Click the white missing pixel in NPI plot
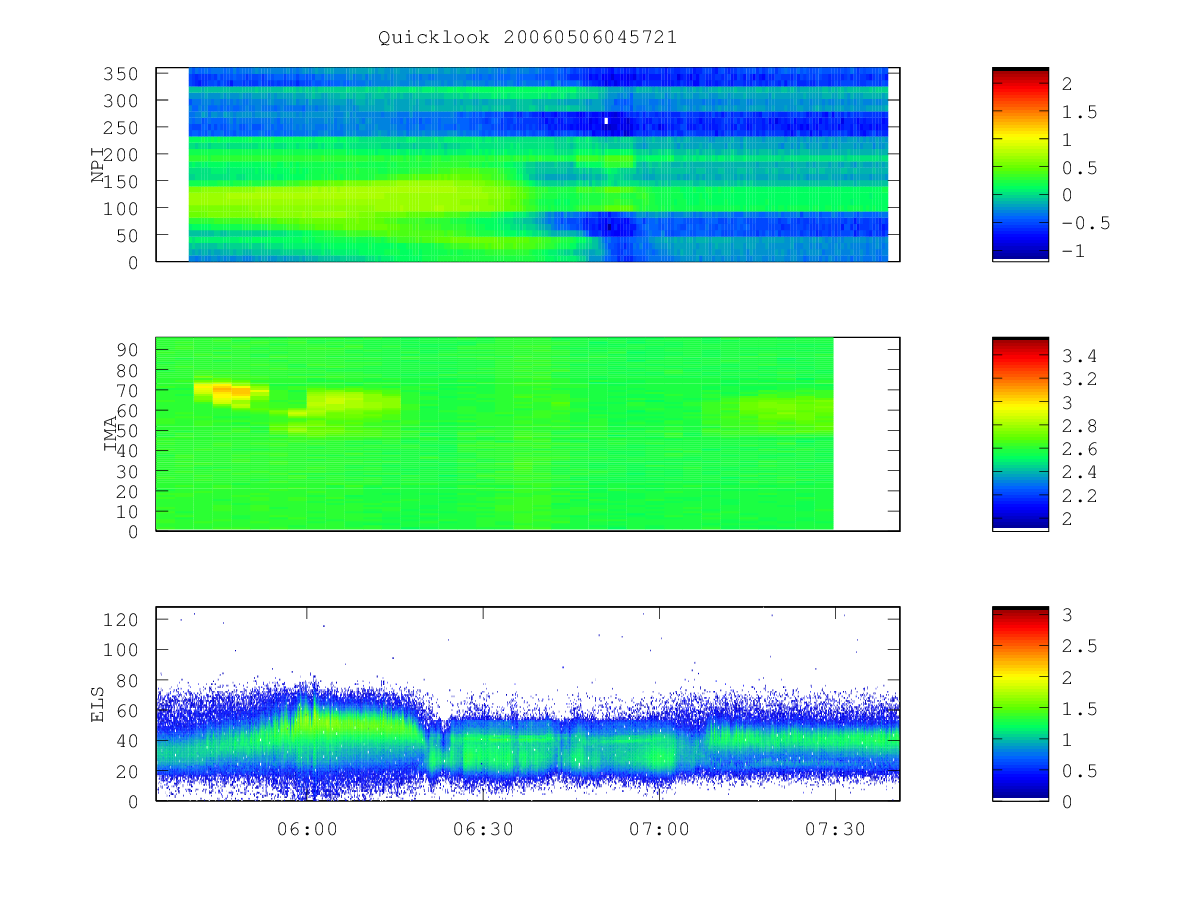The image size is (1200, 900). [x=606, y=121]
